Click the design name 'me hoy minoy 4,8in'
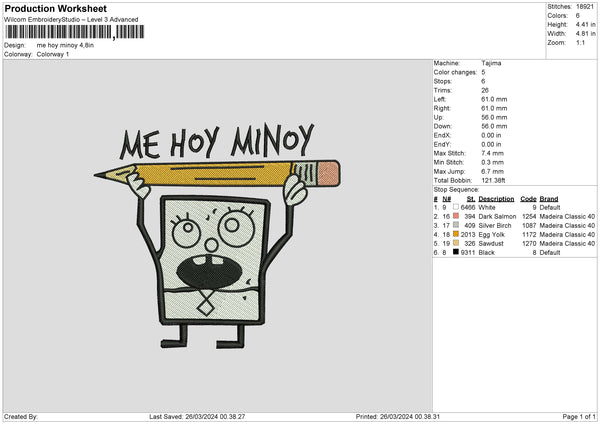The image size is (600, 424). tap(65, 45)
